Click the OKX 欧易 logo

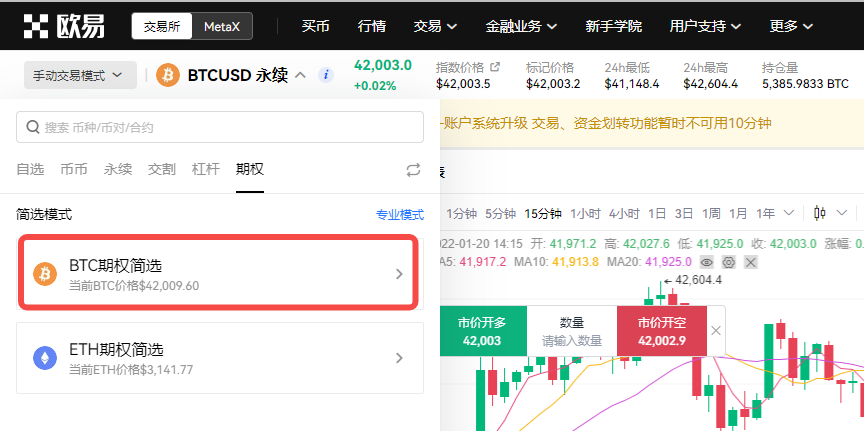click(x=63, y=26)
